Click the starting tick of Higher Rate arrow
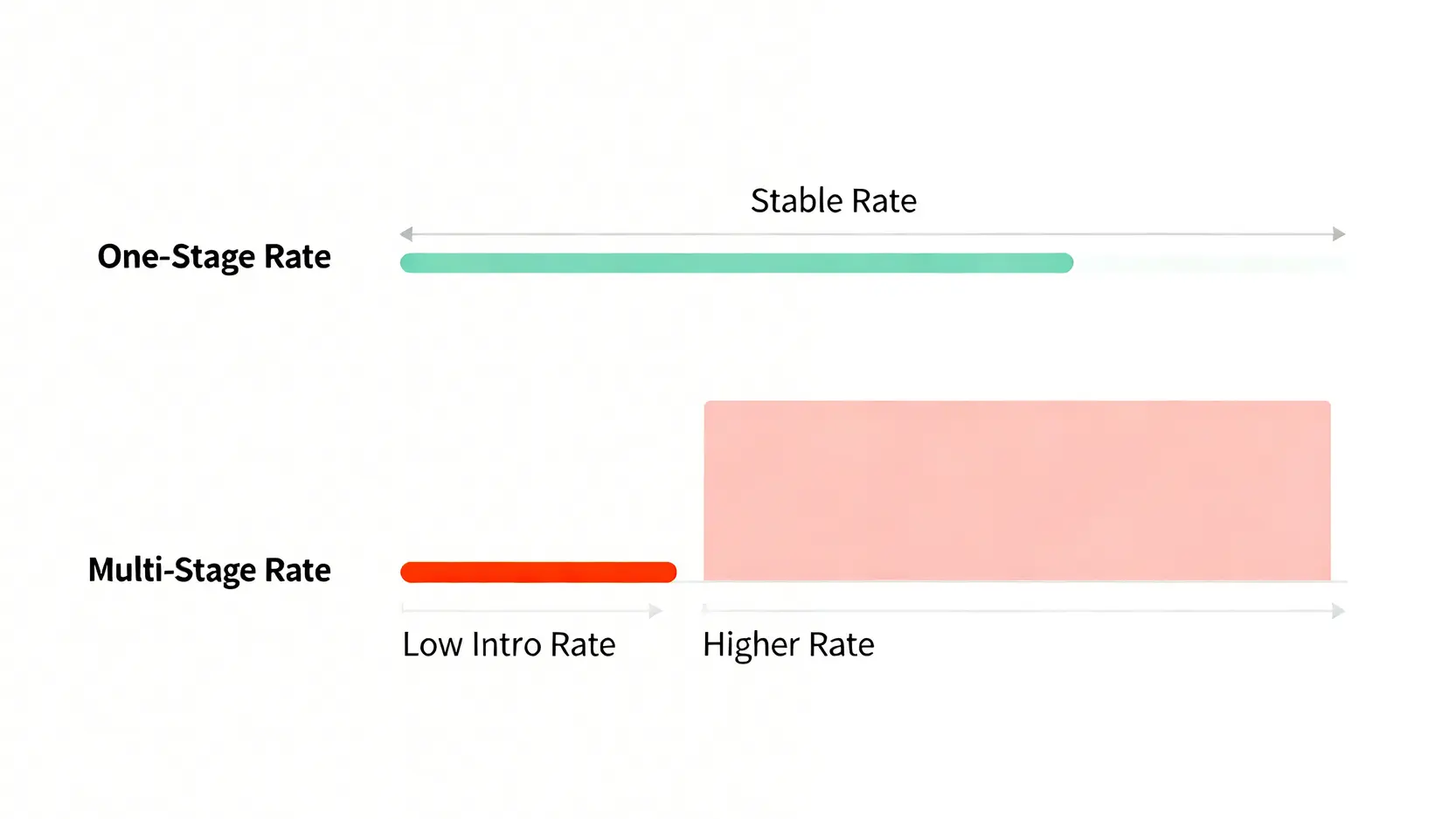 click(x=704, y=608)
